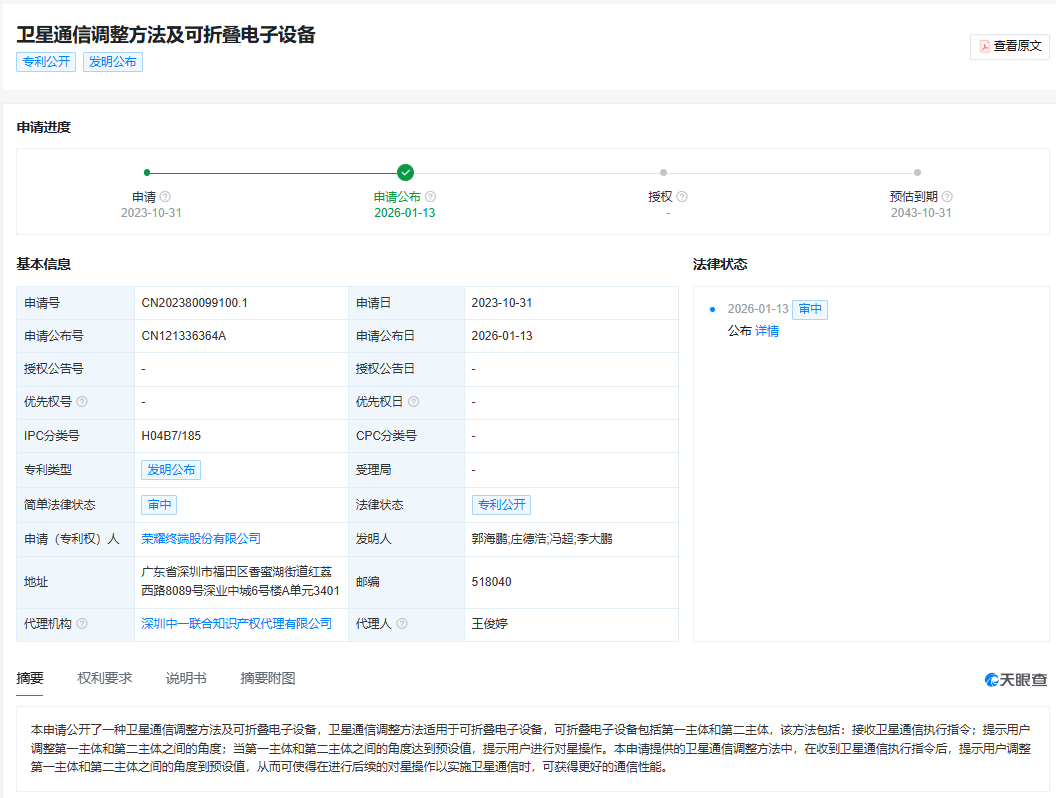Click help icon beside 代理人
1056x798 pixels.
click(x=402, y=624)
